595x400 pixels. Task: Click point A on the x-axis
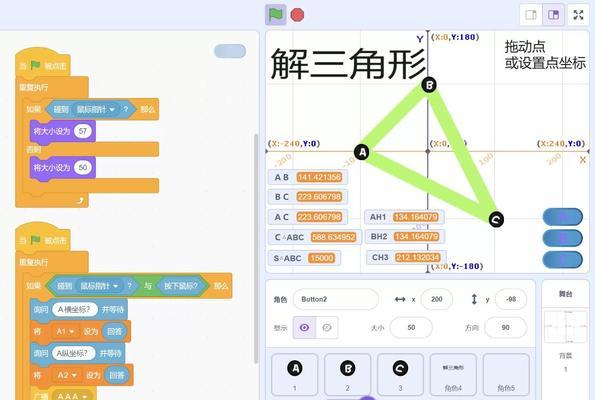[362, 152]
